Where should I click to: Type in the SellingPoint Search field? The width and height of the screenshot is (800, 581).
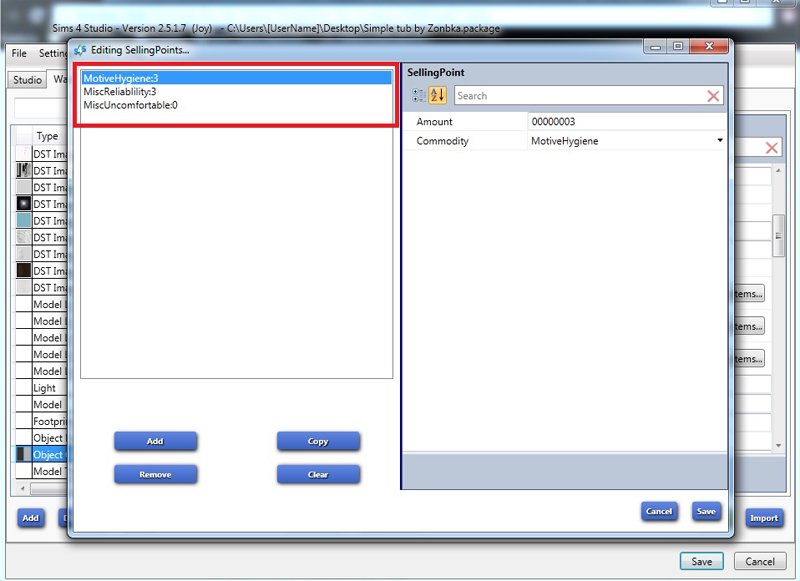point(580,96)
